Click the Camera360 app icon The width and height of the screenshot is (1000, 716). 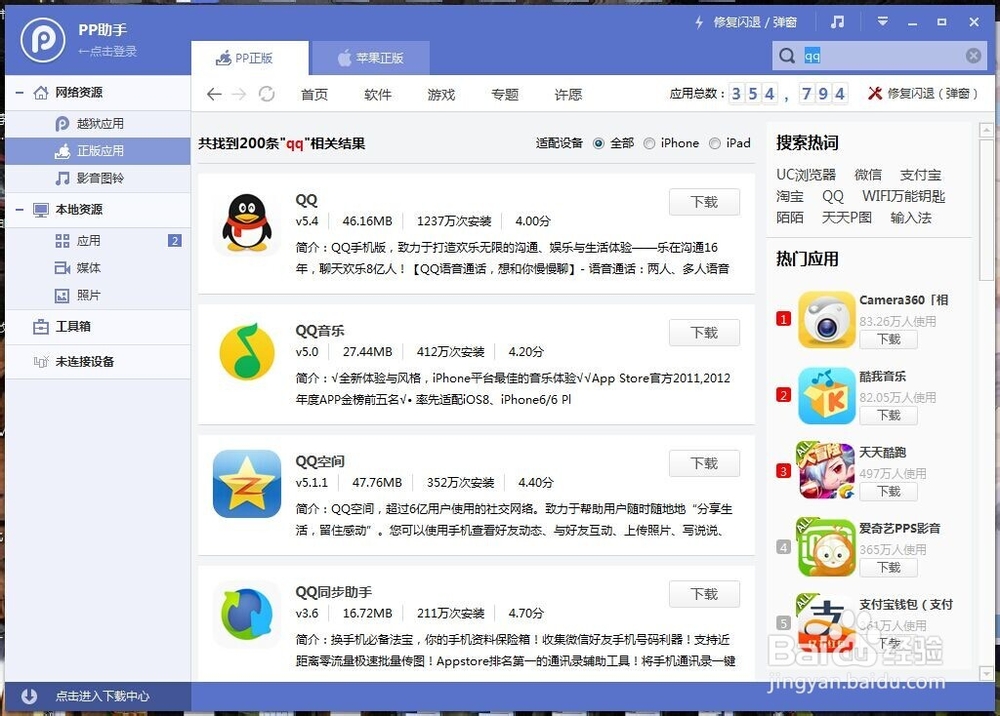pos(827,319)
